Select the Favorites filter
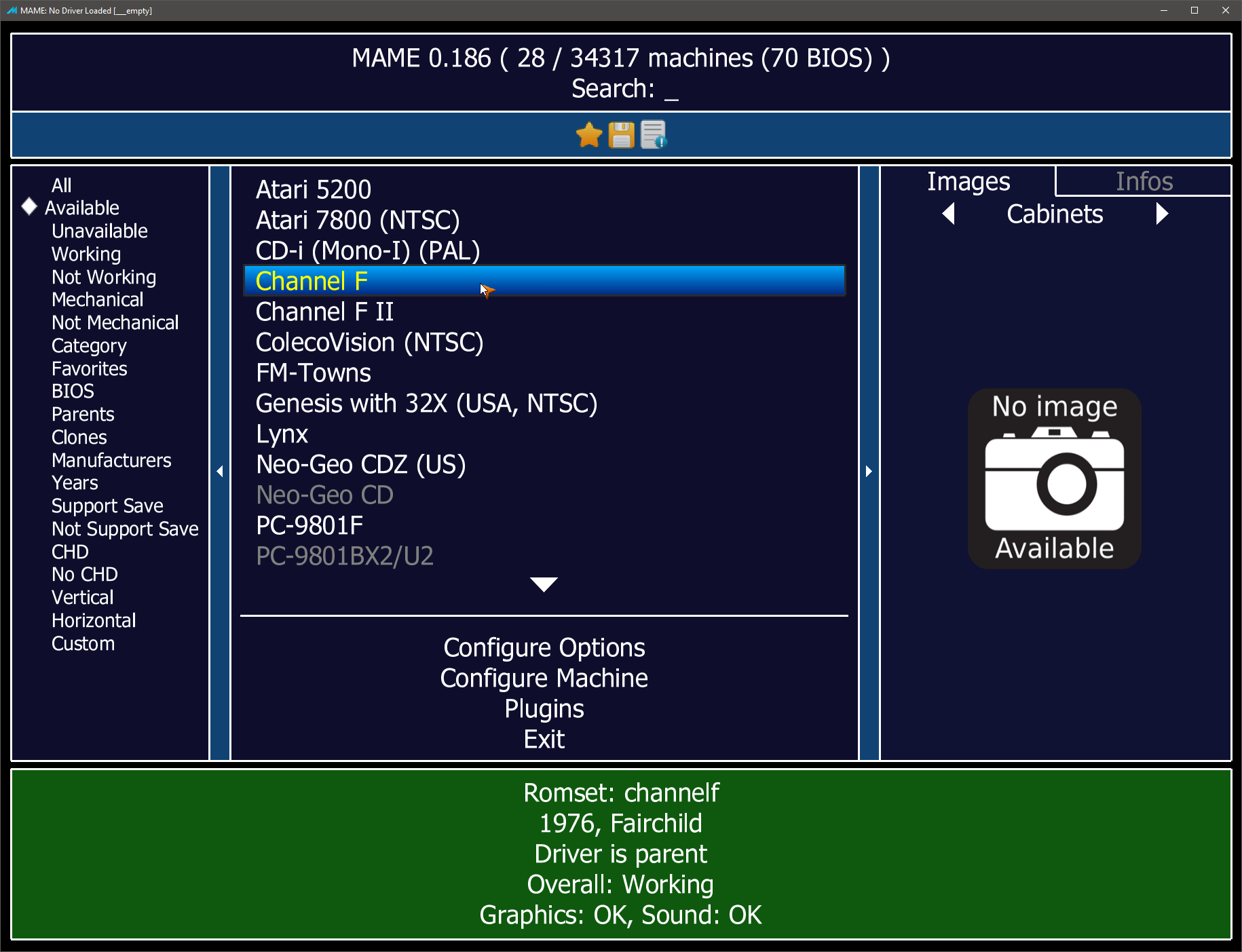 (x=90, y=368)
